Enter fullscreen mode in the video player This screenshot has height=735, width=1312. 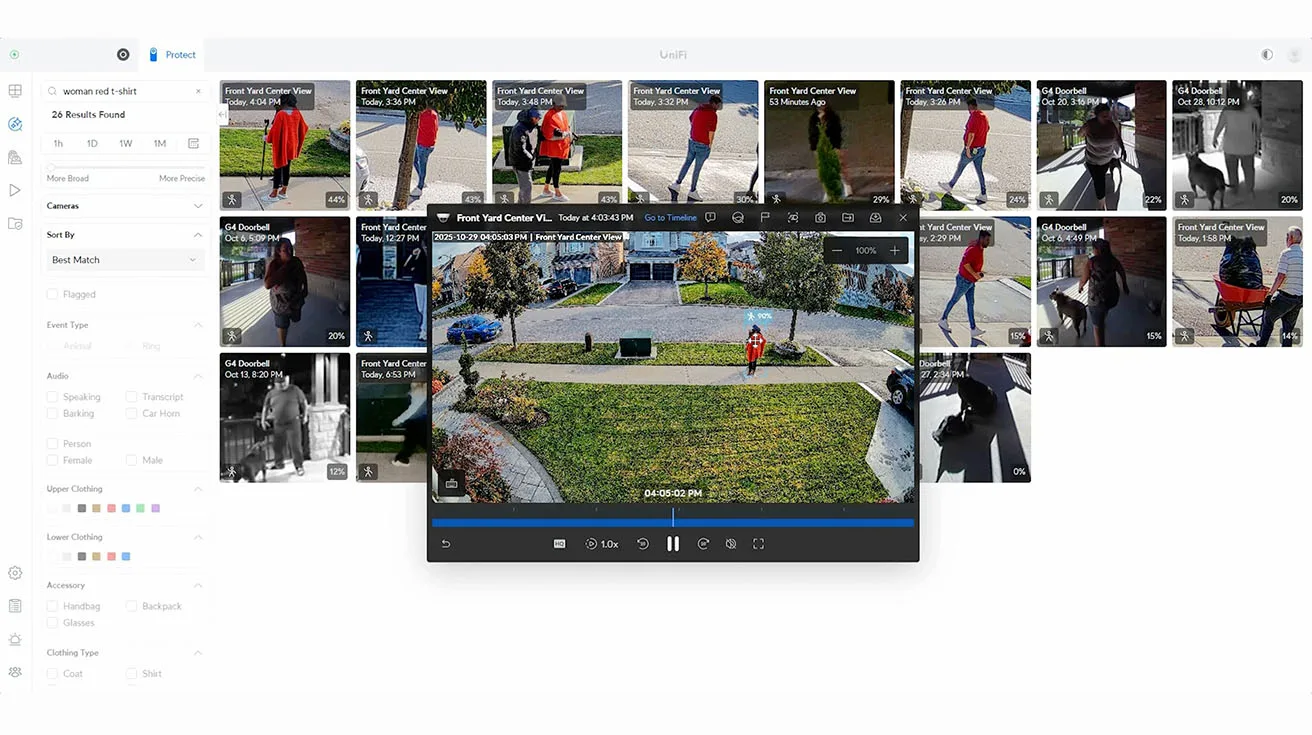[758, 544]
